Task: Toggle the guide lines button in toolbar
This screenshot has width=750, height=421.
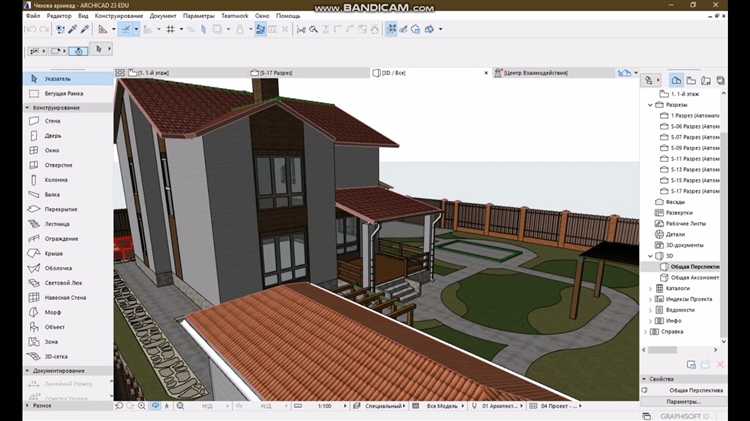Action: tap(125, 29)
